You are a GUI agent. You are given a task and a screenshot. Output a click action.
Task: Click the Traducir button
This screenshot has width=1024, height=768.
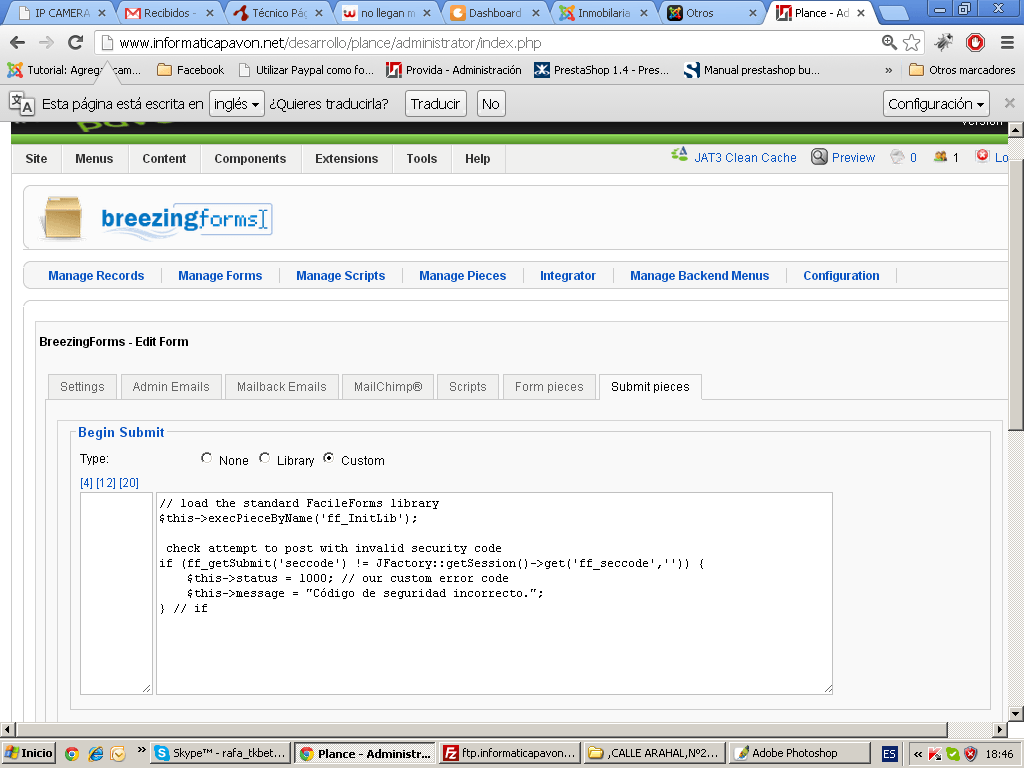click(436, 104)
